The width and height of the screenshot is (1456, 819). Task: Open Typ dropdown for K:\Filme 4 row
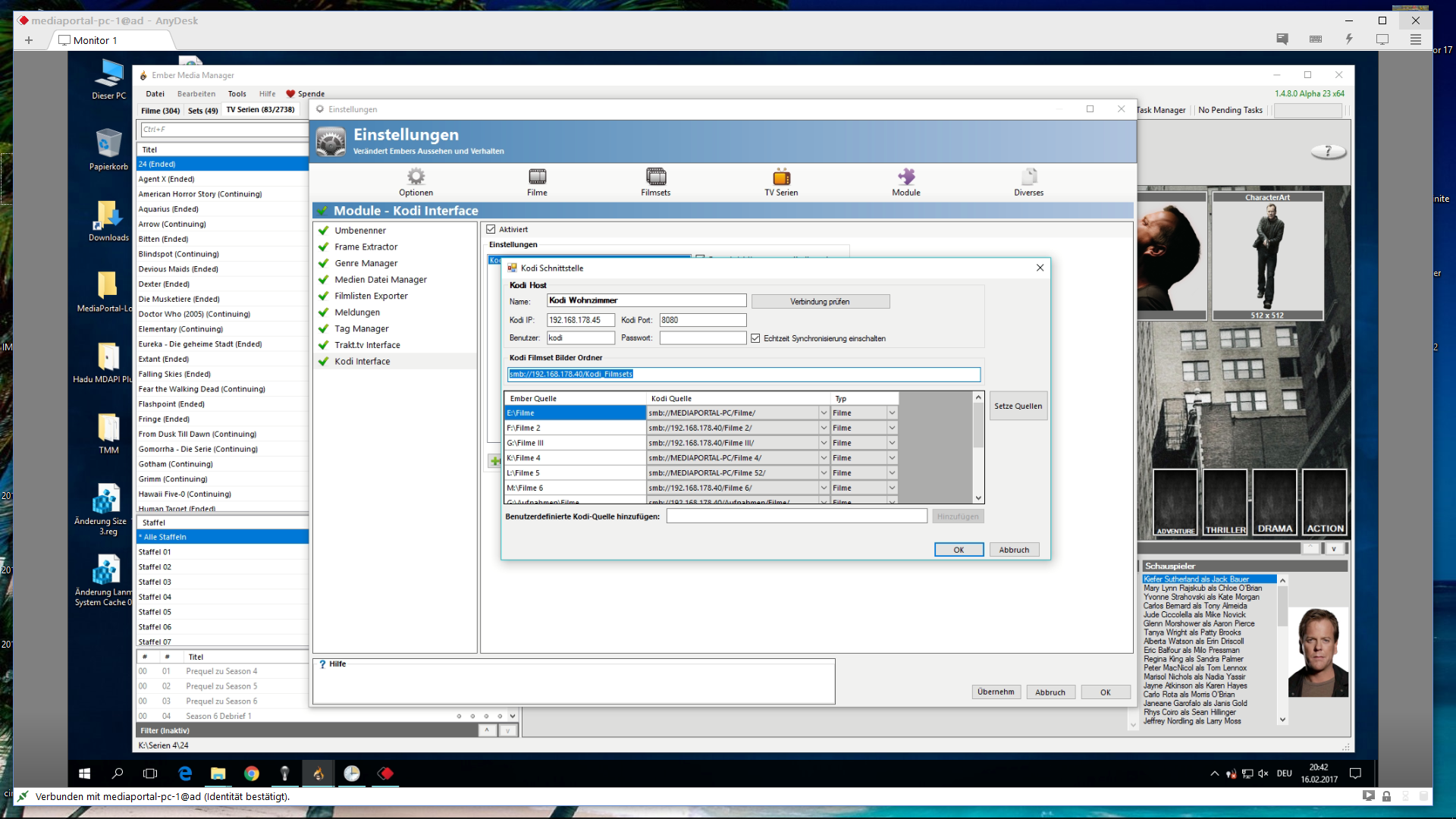click(892, 458)
